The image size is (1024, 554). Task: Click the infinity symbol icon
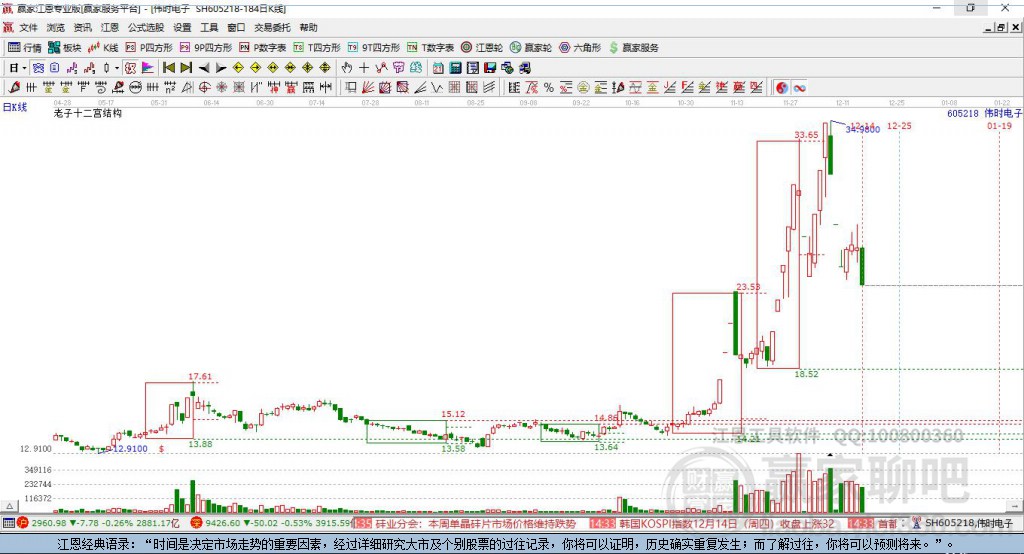click(799, 88)
